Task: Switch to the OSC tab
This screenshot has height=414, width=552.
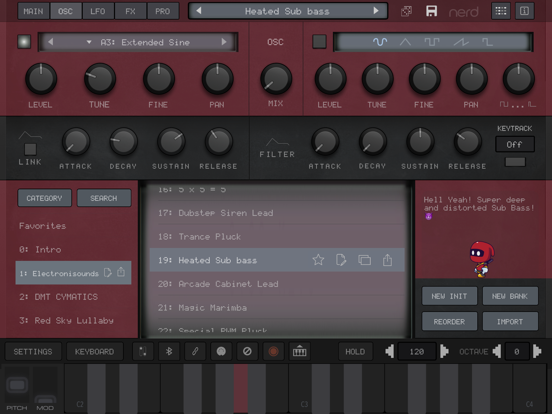Action: [x=66, y=11]
